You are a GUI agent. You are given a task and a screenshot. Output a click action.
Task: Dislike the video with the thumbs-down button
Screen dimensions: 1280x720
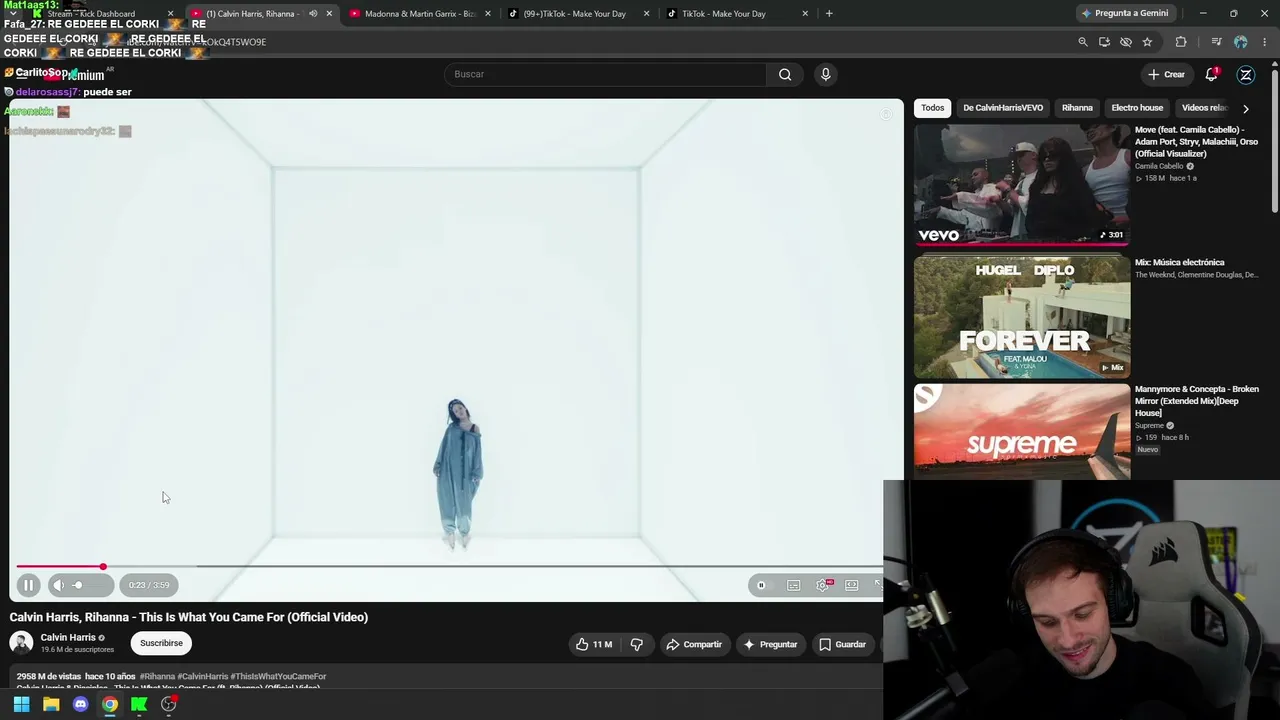pos(637,645)
